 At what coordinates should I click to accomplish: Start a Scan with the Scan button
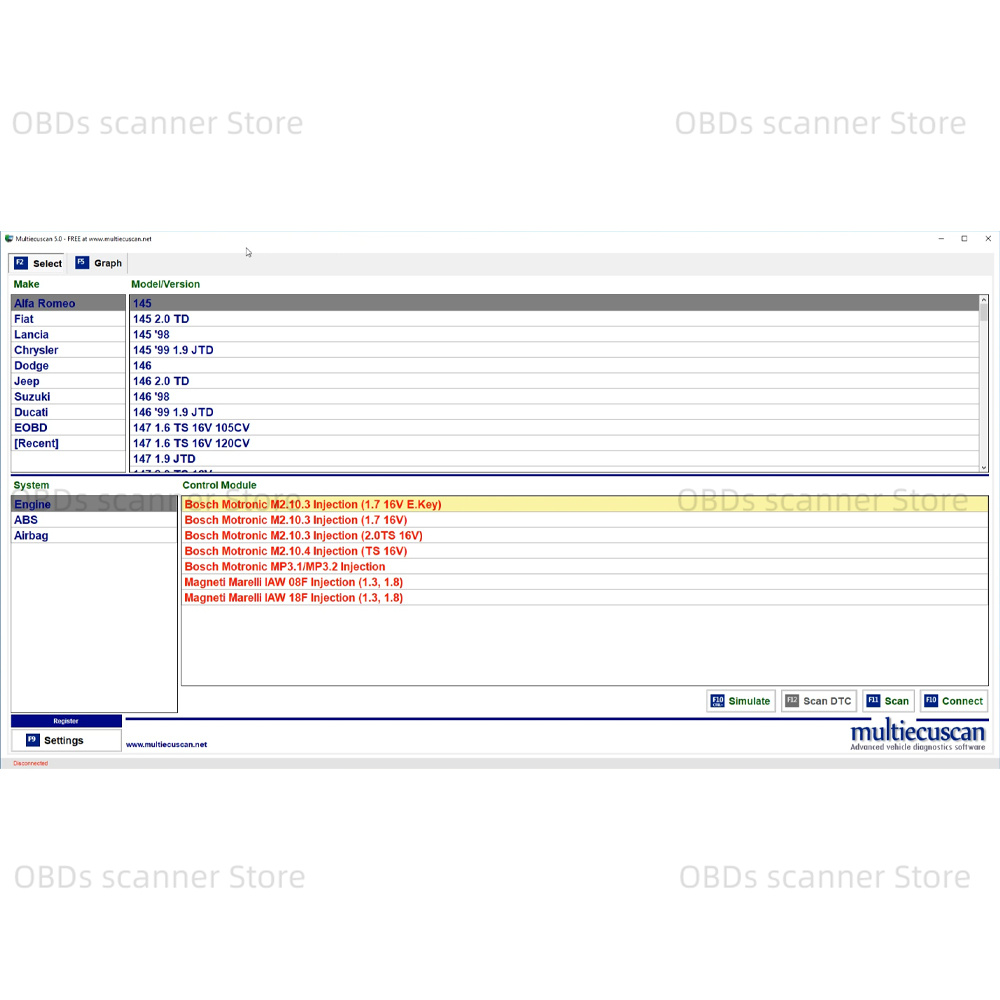pos(888,701)
